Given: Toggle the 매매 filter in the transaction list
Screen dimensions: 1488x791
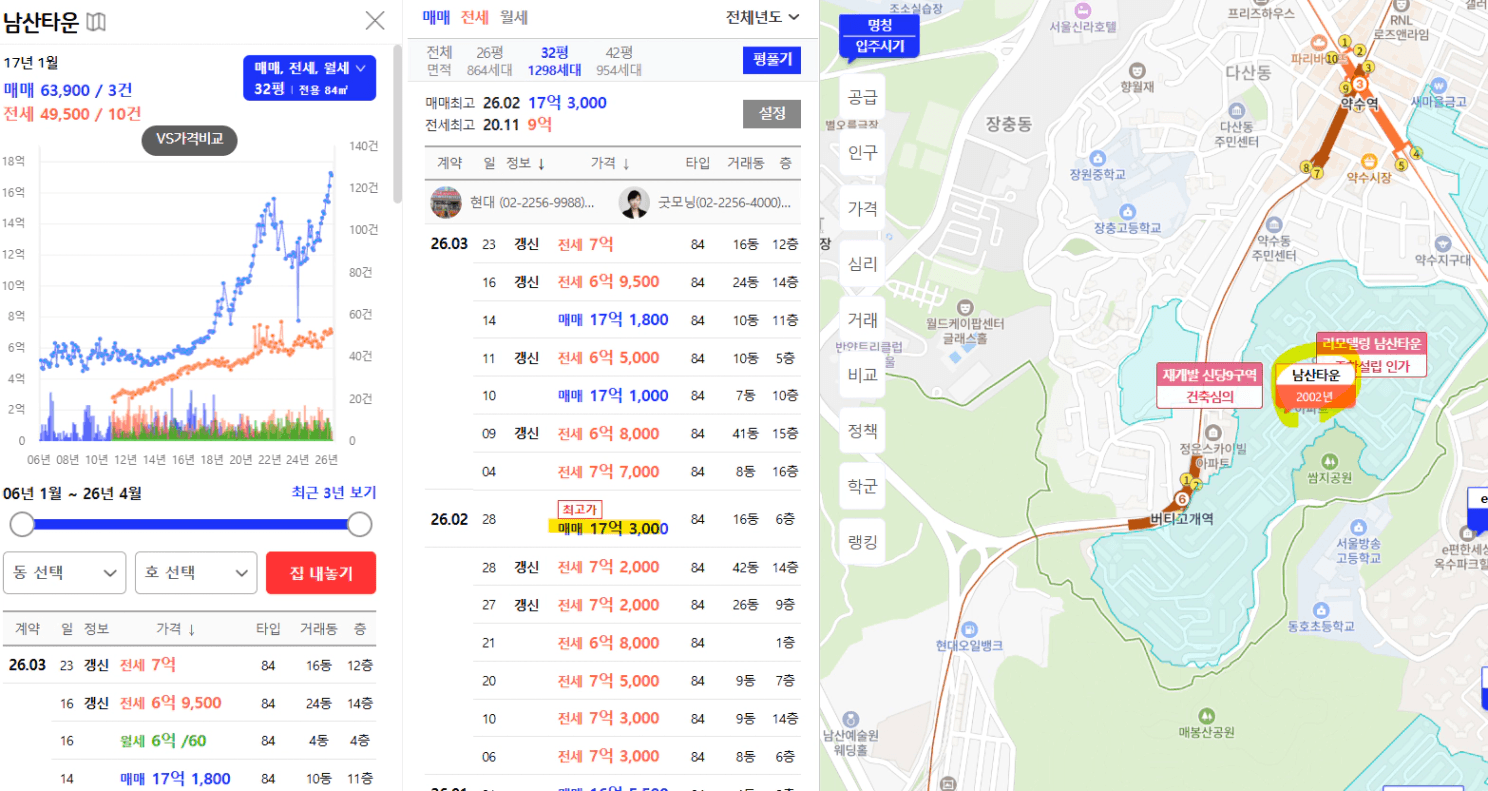Looking at the screenshot, I should tap(436, 17).
